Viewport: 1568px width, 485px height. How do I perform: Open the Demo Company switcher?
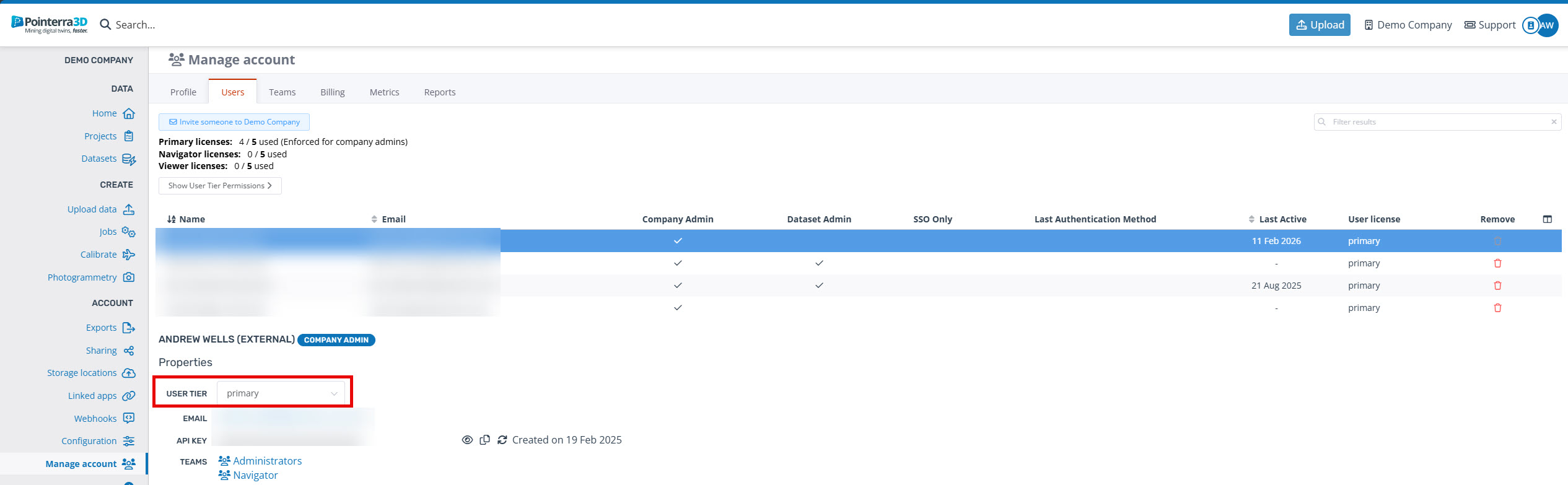(x=1408, y=25)
